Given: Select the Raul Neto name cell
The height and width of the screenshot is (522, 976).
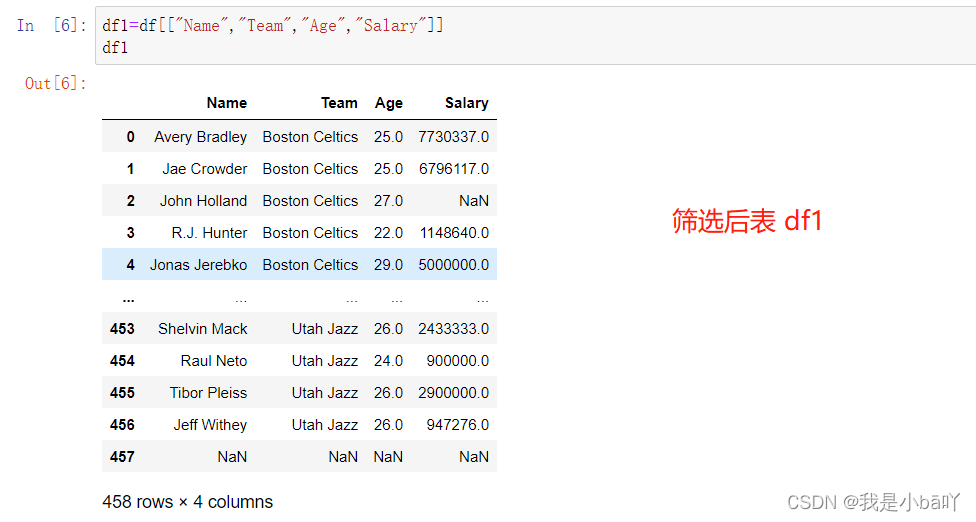Looking at the screenshot, I should [x=214, y=361].
